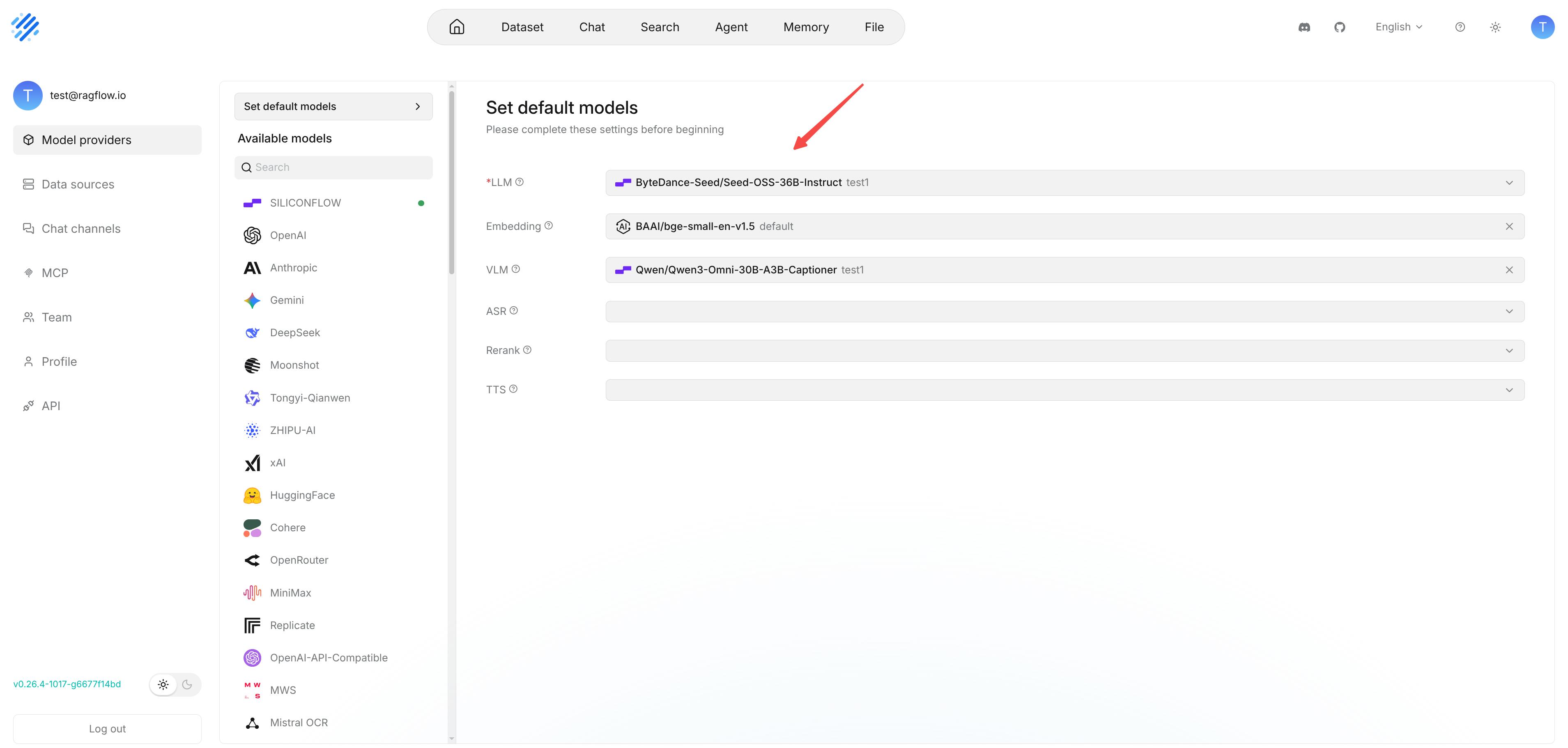Select the DeepSeek provider icon
The image size is (1568, 748).
click(252, 333)
